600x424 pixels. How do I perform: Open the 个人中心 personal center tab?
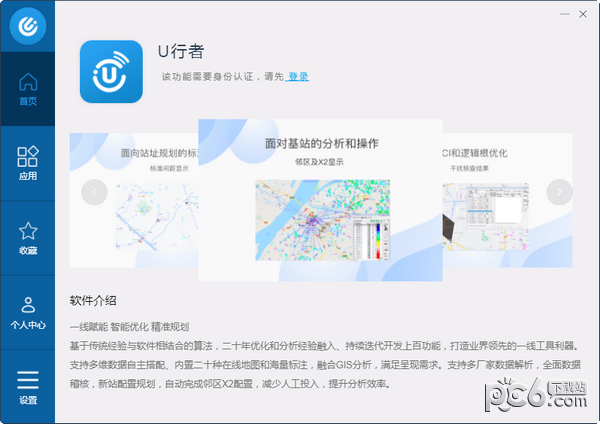click(28, 313)
